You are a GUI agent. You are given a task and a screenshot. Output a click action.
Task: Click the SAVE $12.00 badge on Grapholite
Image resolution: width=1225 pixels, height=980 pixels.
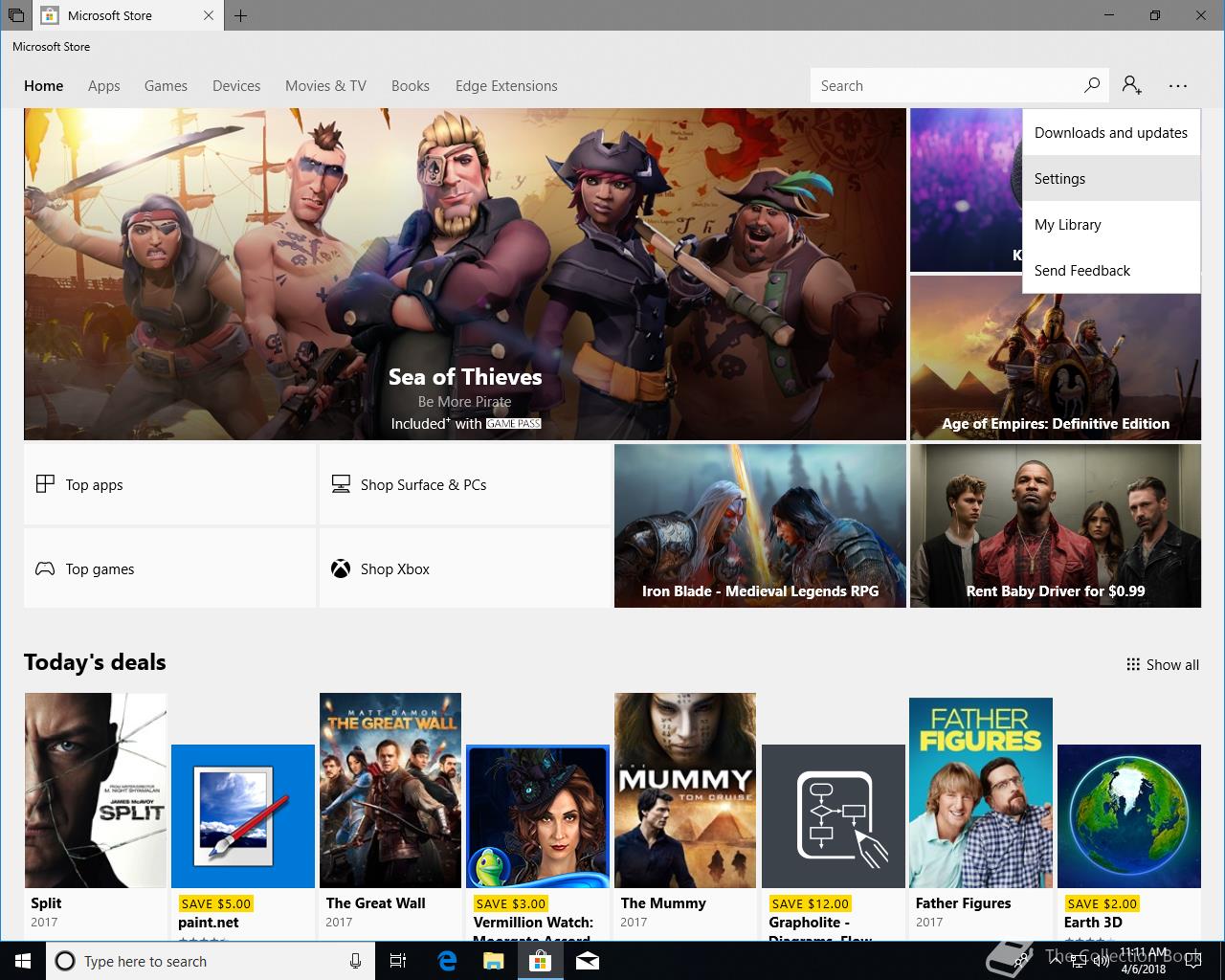[810, 903]
